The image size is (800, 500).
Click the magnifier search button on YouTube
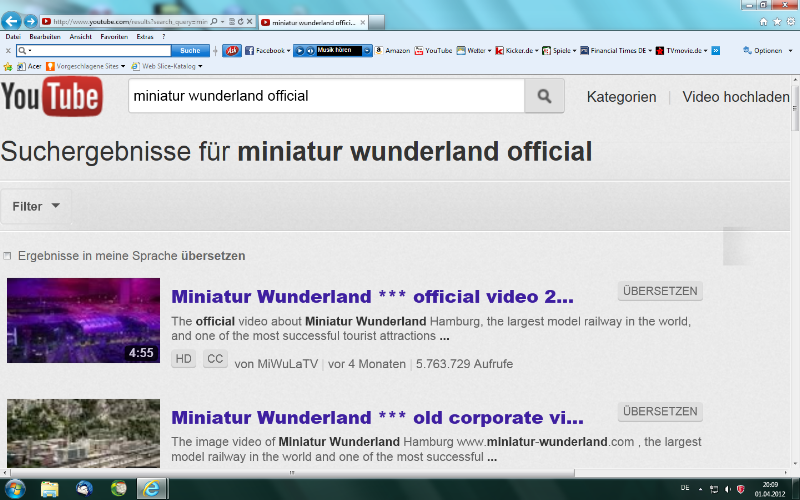pos(544,97)
